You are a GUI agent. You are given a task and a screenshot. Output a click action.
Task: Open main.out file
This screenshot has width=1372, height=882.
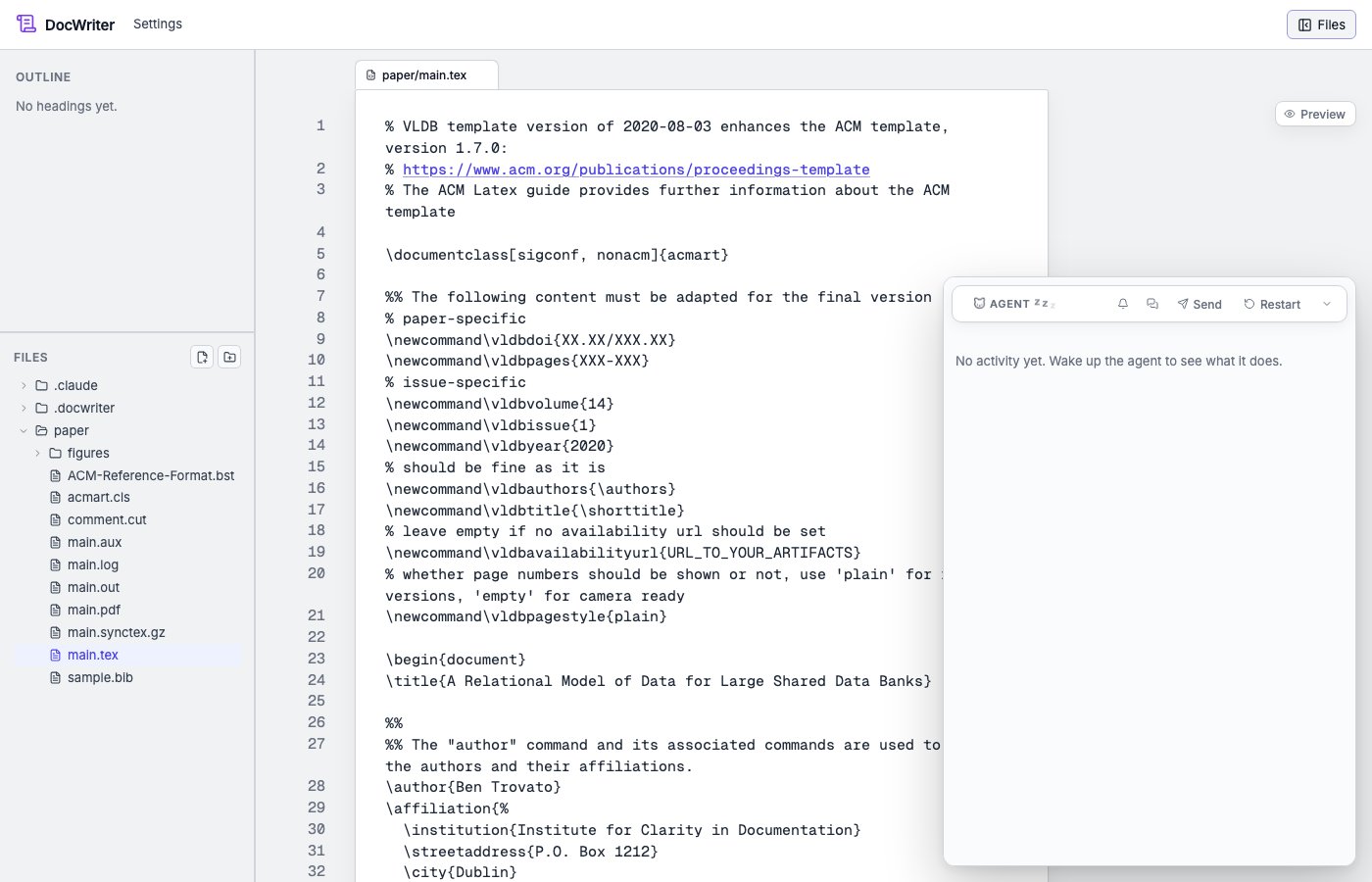tap(93, 587)
